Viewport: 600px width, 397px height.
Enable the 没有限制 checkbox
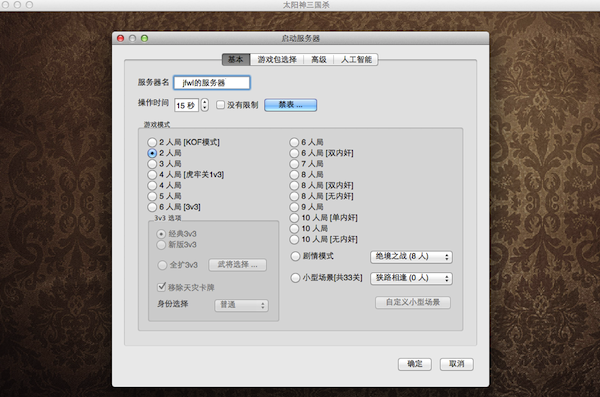(220, 105)
